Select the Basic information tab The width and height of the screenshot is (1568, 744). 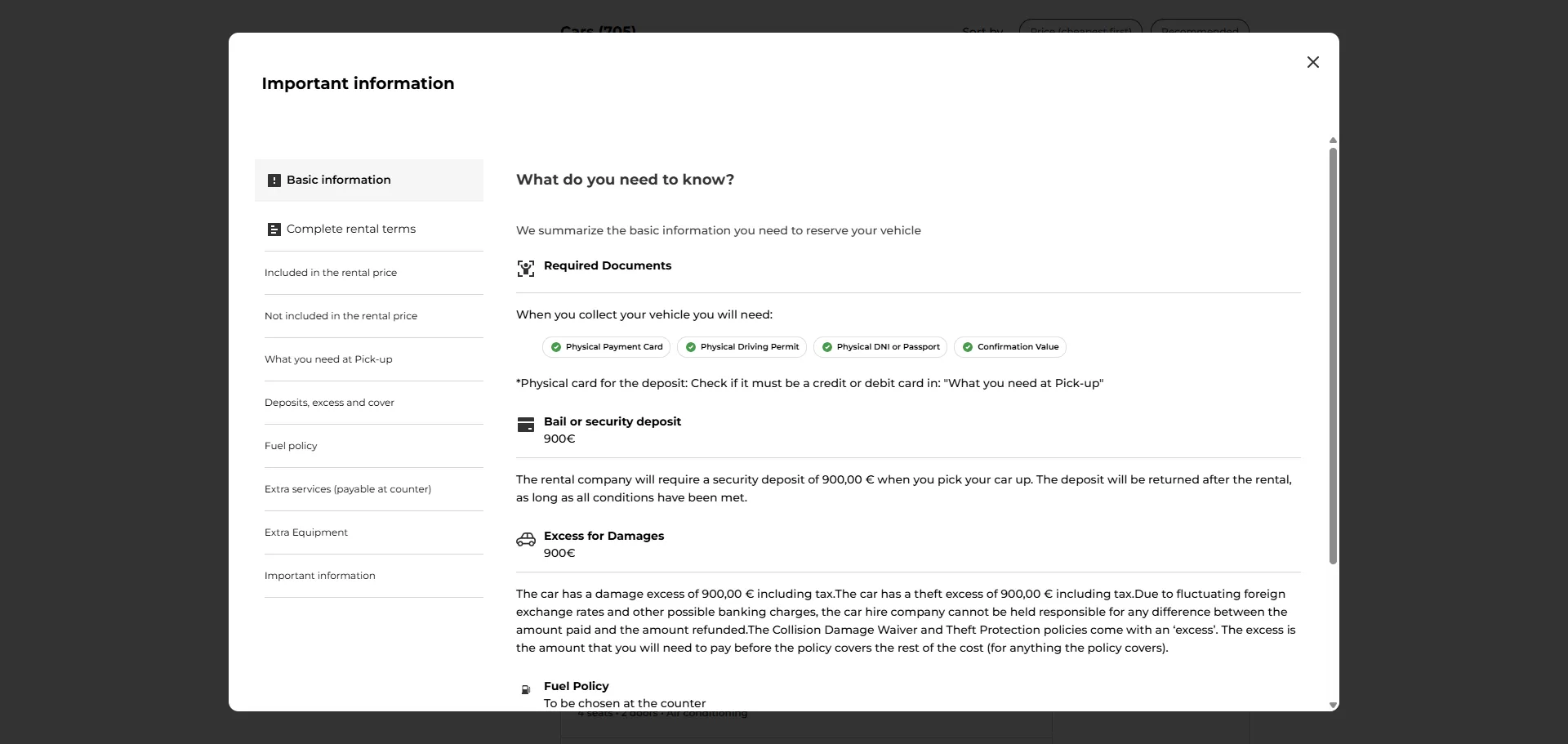pos(369,180)
